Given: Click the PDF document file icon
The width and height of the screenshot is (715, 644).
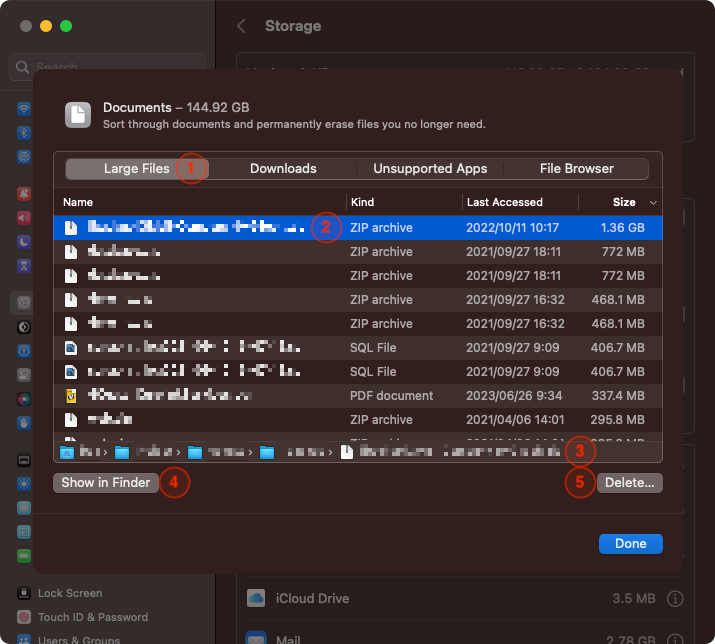Looking at the screenshot, I should point(71,395).
